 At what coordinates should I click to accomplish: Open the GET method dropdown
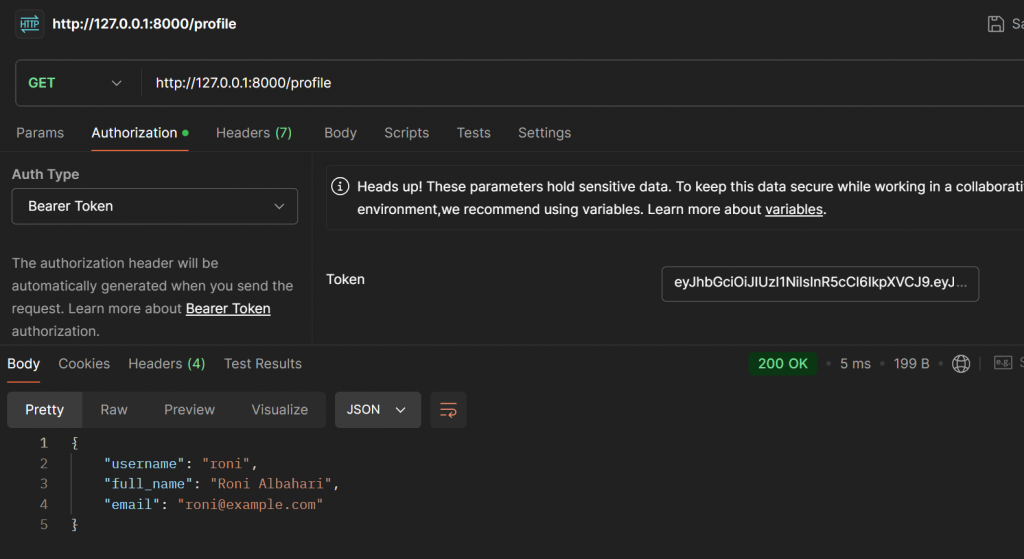pyautogui.click(x=75, y=83)
